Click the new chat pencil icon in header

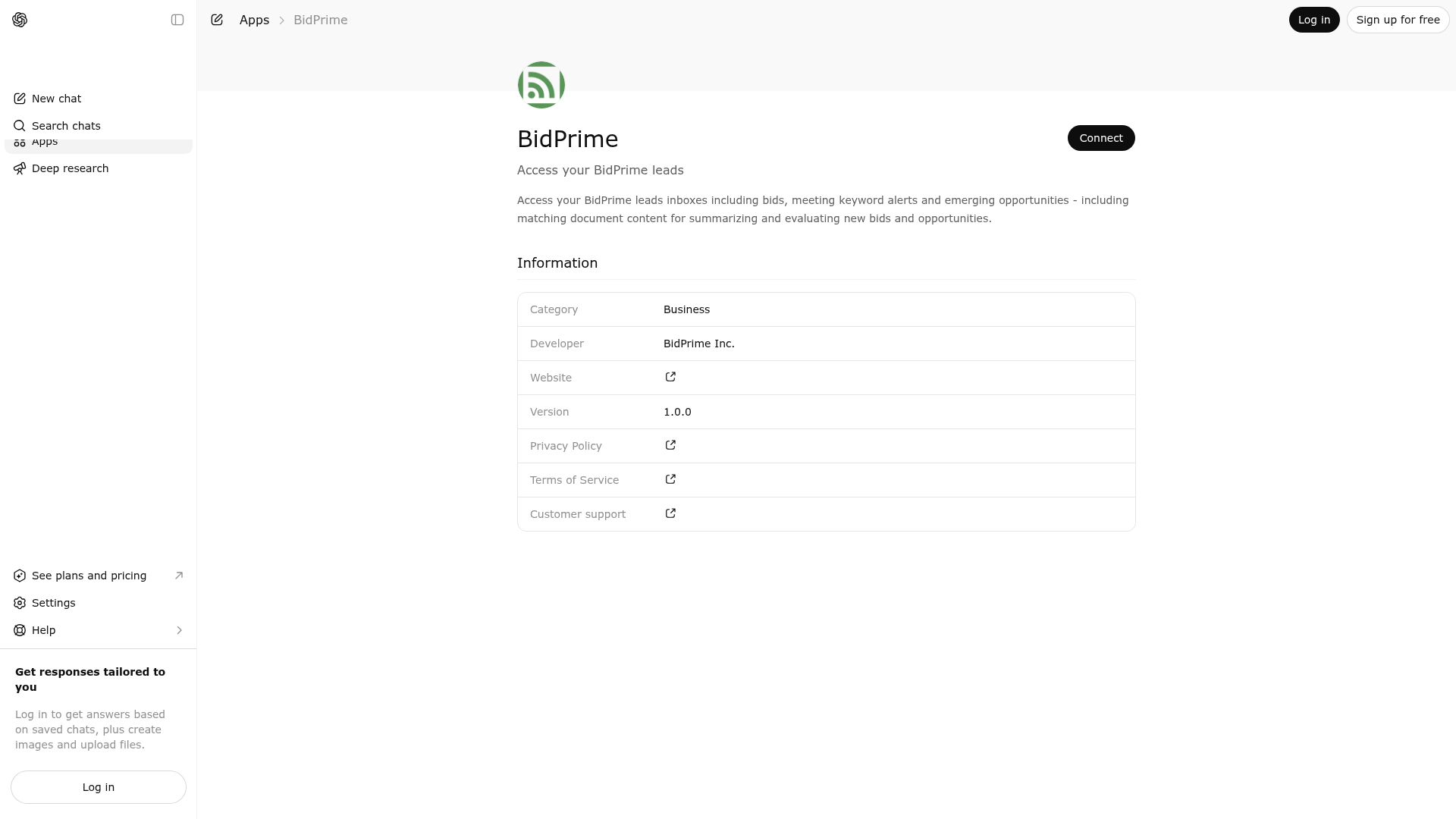click(x=217, y=20)
